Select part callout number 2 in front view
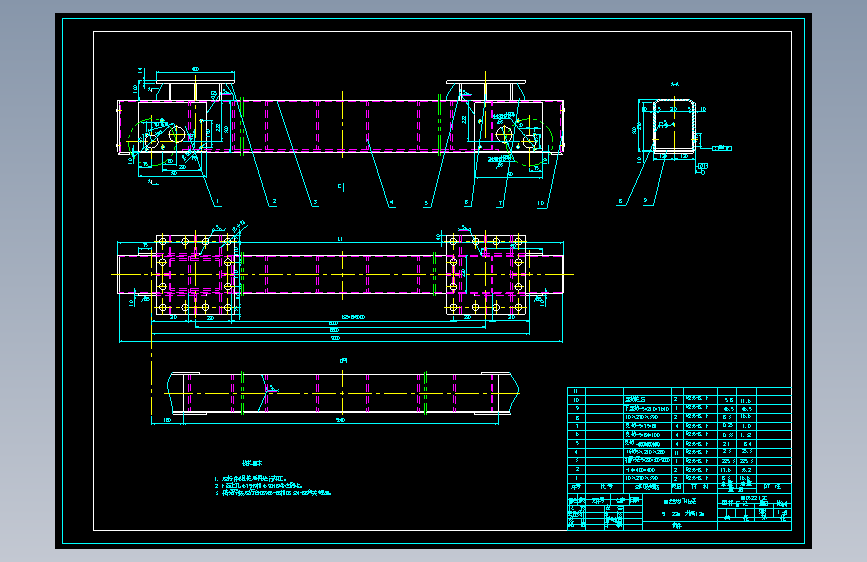Viewport: 867px width, 562px height. pyautogui.click(x=274, y=202)
